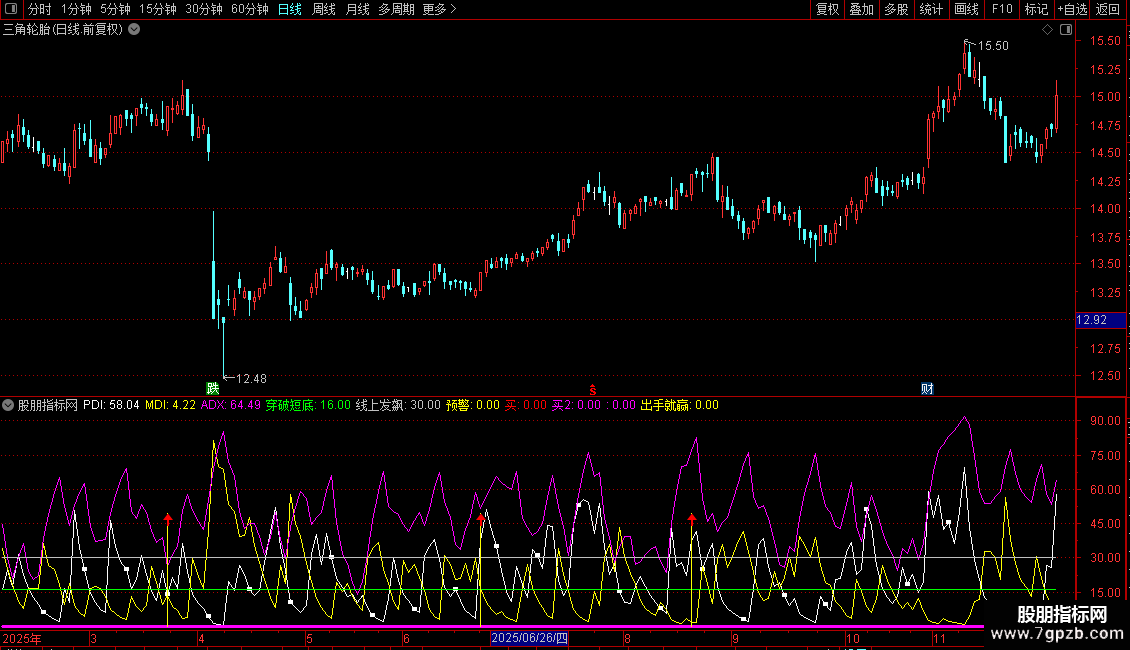1130x650 pixels.
Task: Expand the 更多 periods menu
Action: click(439, 9)
